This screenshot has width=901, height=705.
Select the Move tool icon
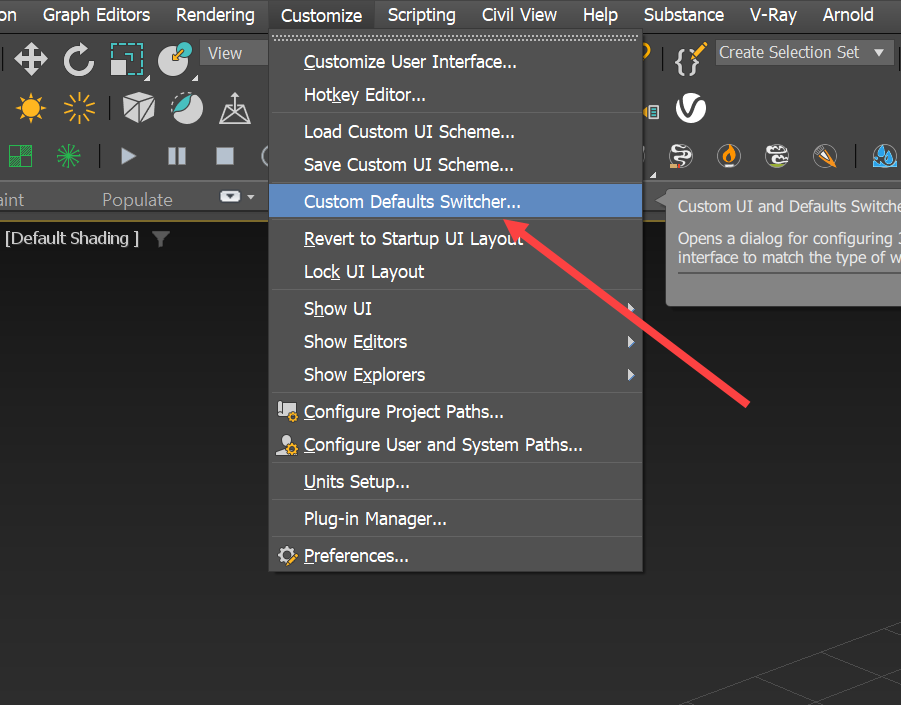(30, 59)
